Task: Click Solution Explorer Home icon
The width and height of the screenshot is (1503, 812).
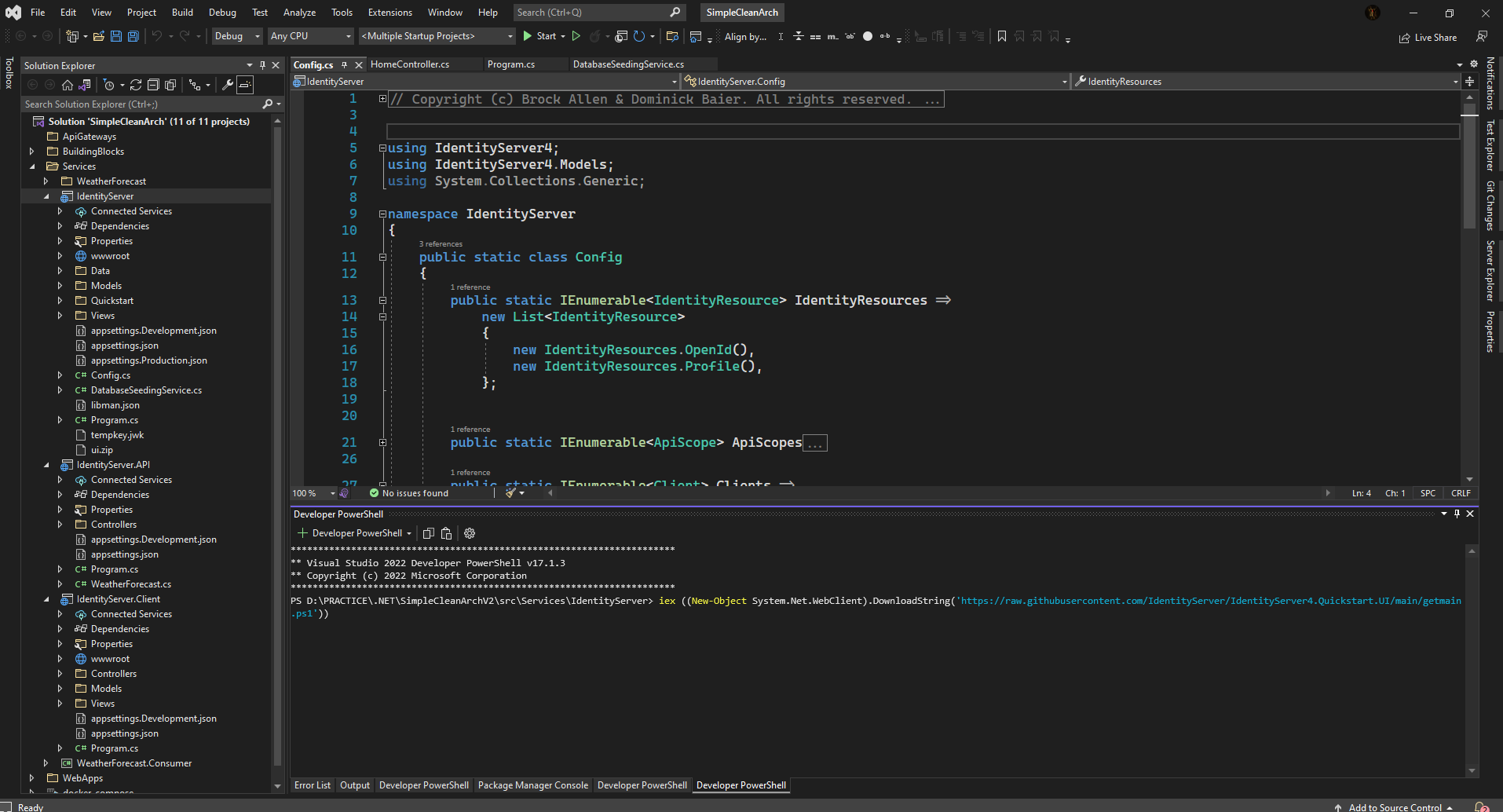Action: [x=68, y=85]
